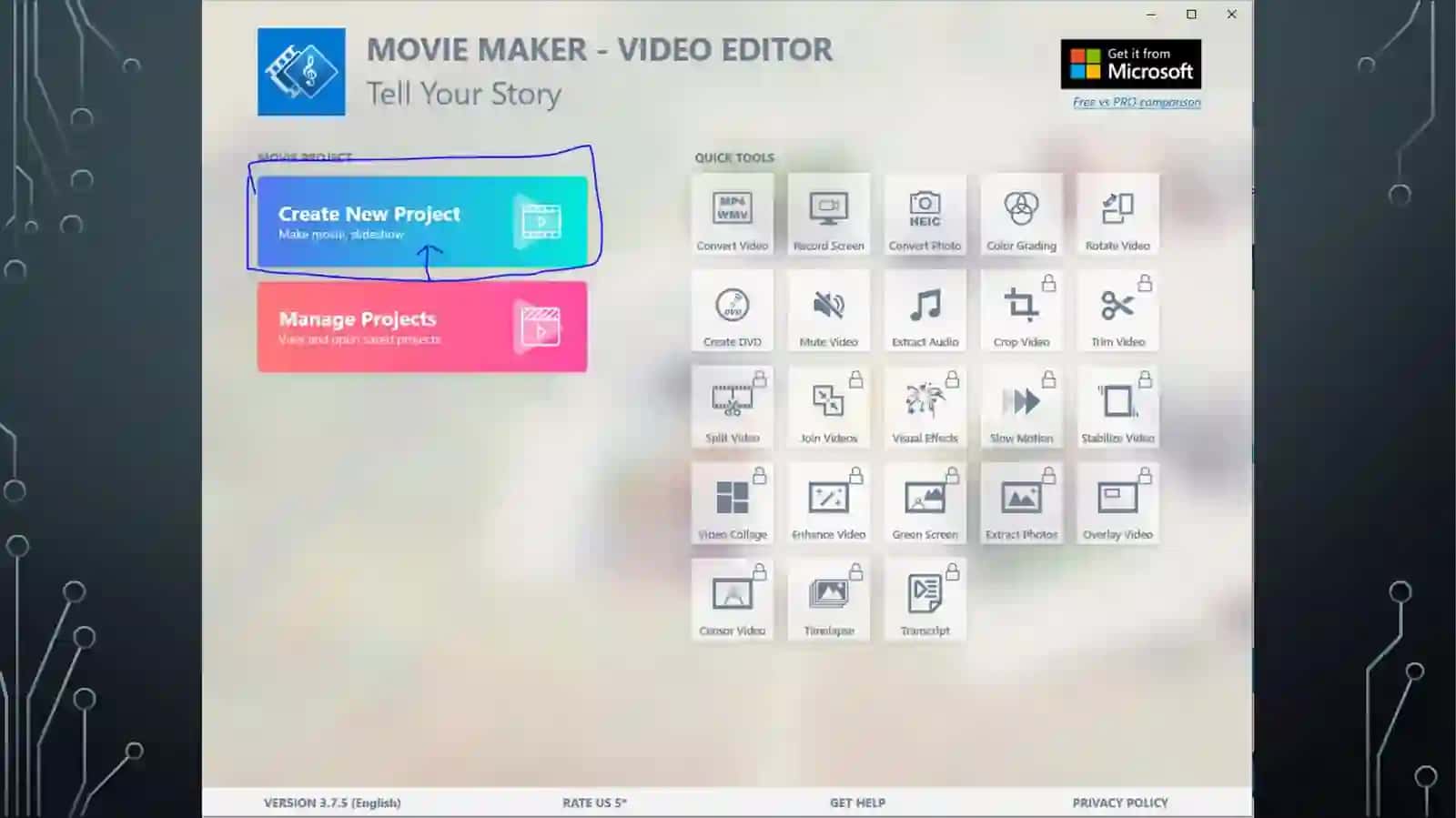Close the Movie Maker window

[x=1232, y=15]
